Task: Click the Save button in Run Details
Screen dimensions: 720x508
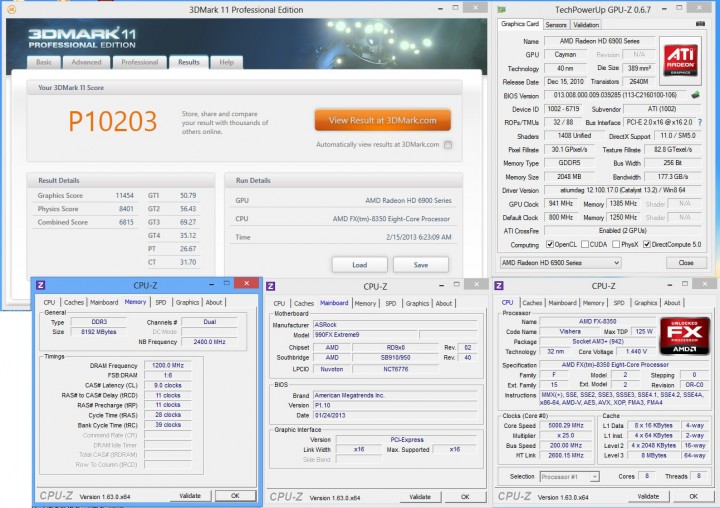Action: pos(421,265)
